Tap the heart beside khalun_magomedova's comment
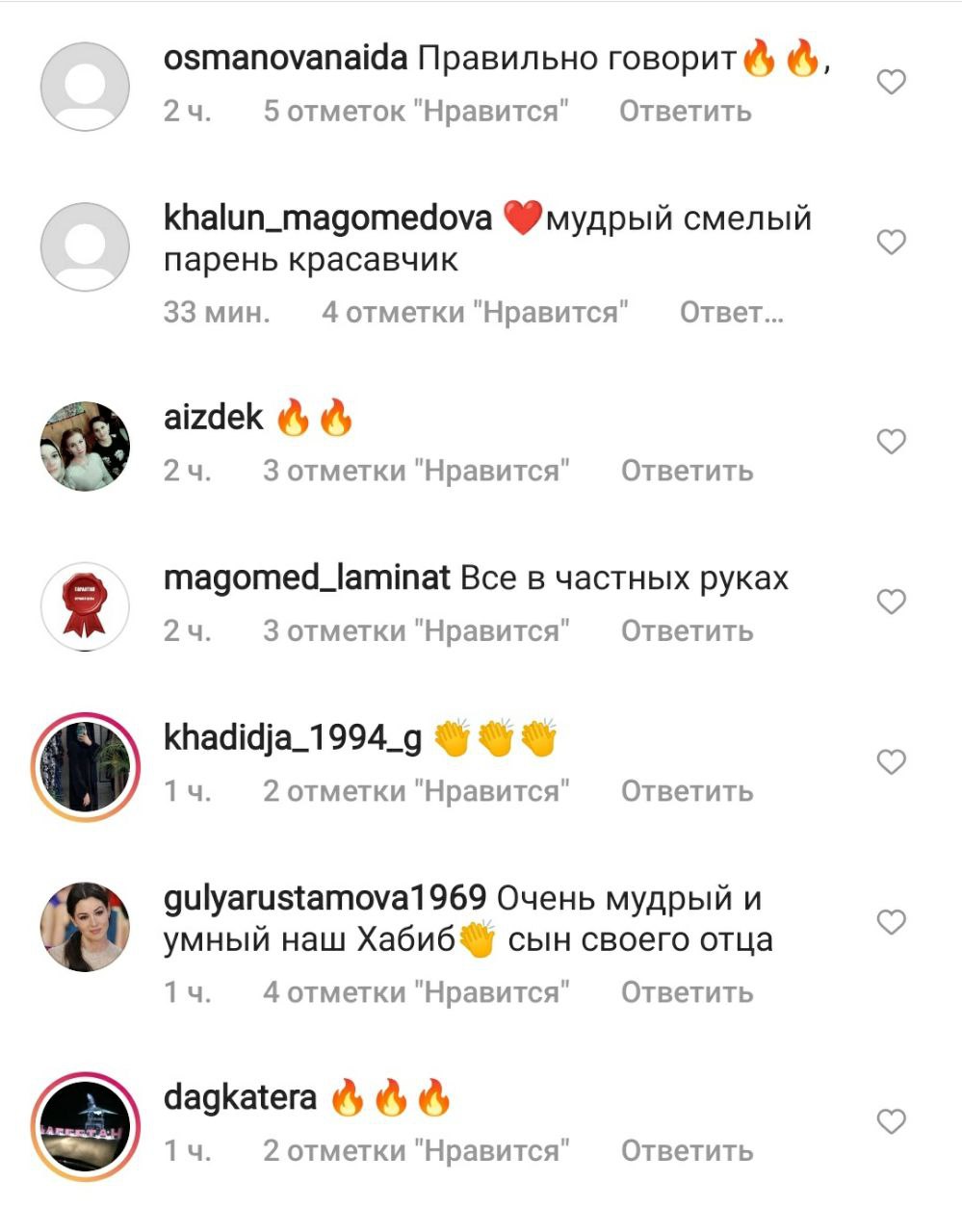Screen dimensions: 962x1232 892,242
